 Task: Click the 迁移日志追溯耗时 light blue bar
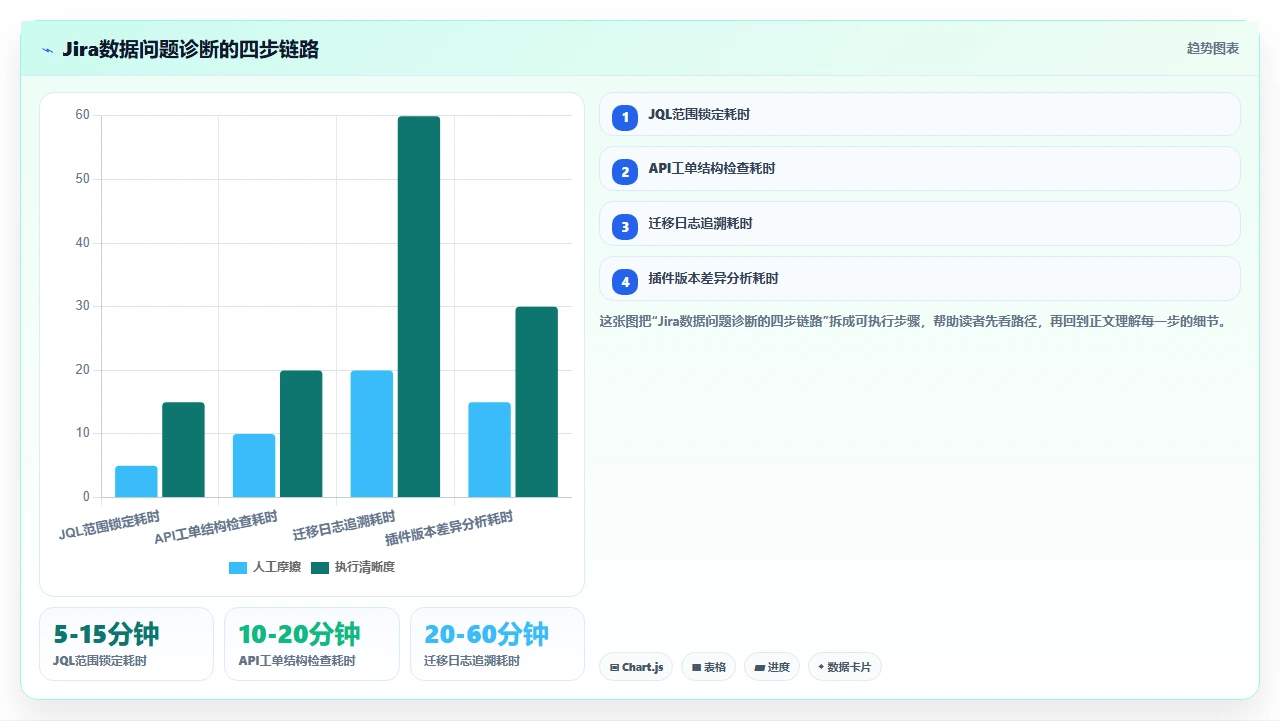point(372,433)
